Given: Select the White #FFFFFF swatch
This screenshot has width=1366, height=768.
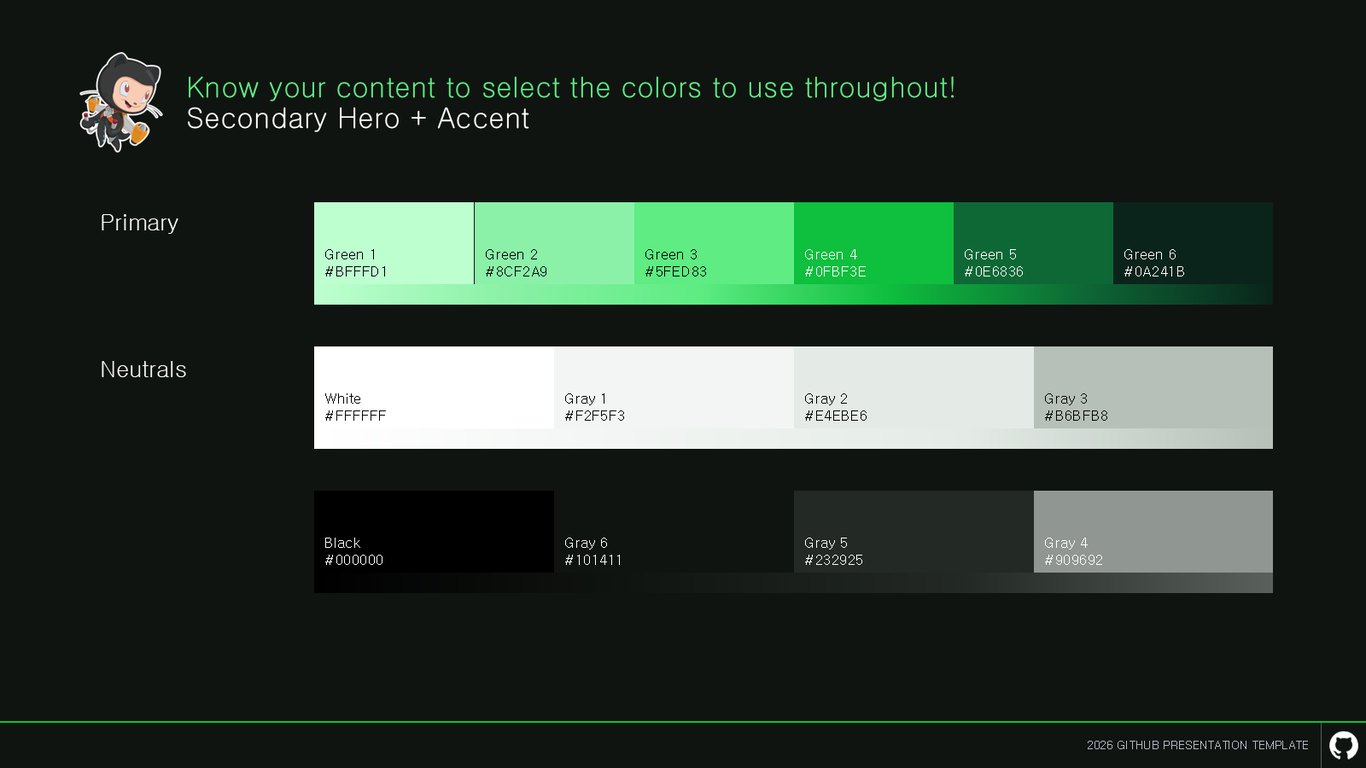Looking at the screenshot, I should (434, 387).
